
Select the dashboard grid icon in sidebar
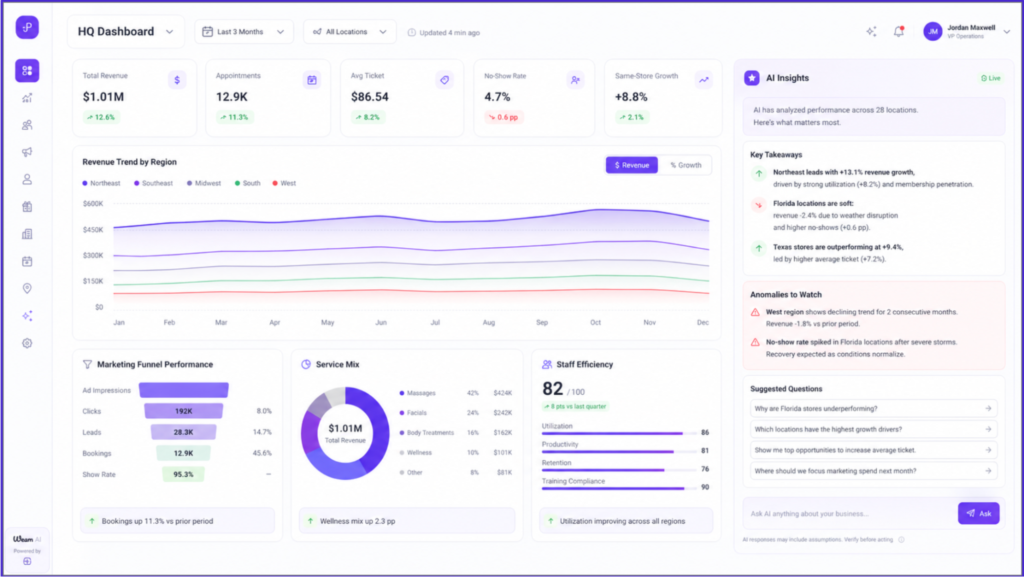[27, 70]
